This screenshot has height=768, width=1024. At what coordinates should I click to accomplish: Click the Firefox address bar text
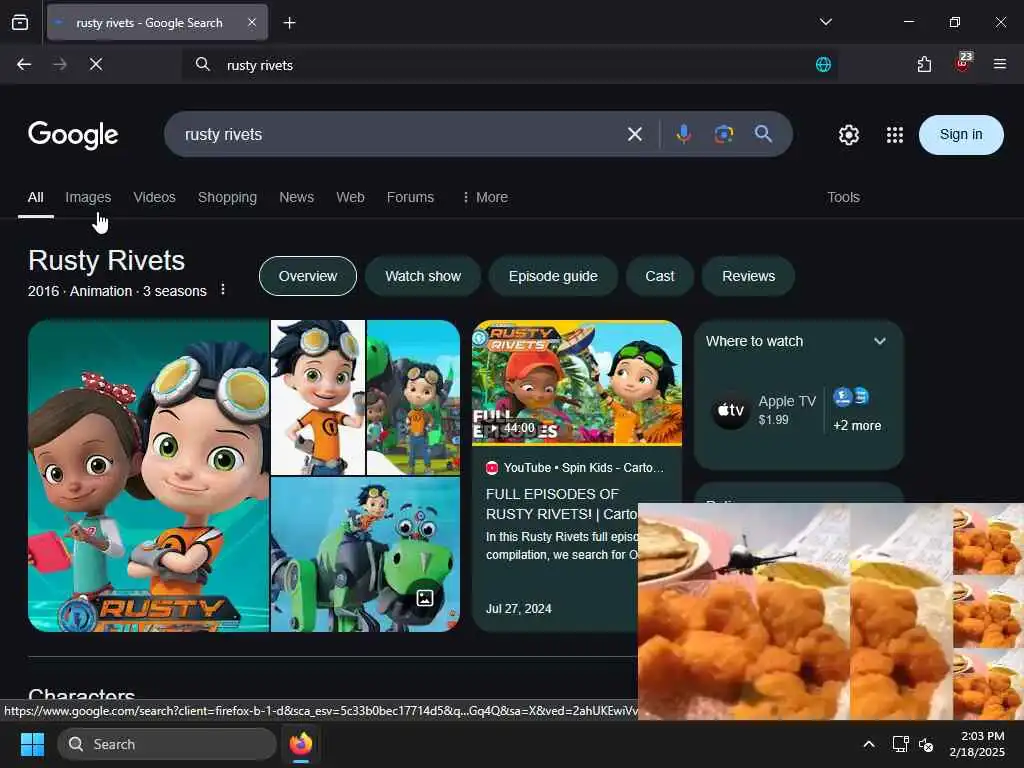click(x=259, y=65)
